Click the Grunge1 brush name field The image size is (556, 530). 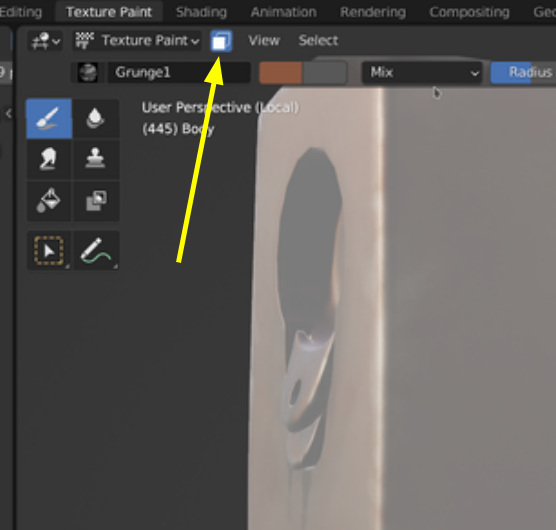(x=179, y=73)
